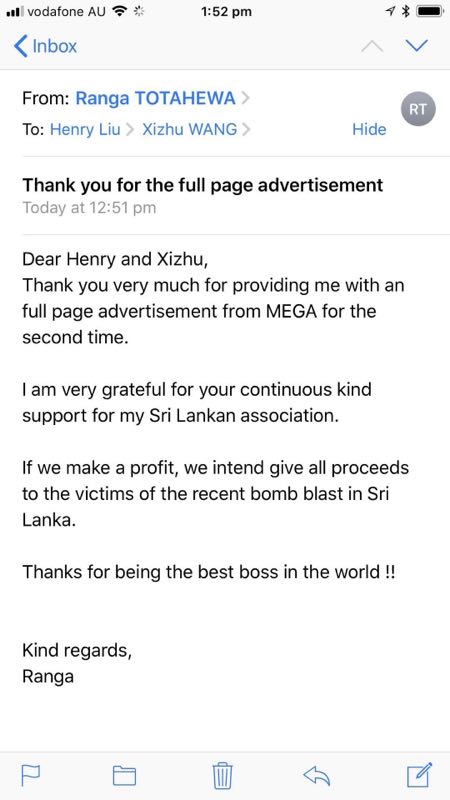
Task: Go to previous message up arrow
Action: (372, 46)
